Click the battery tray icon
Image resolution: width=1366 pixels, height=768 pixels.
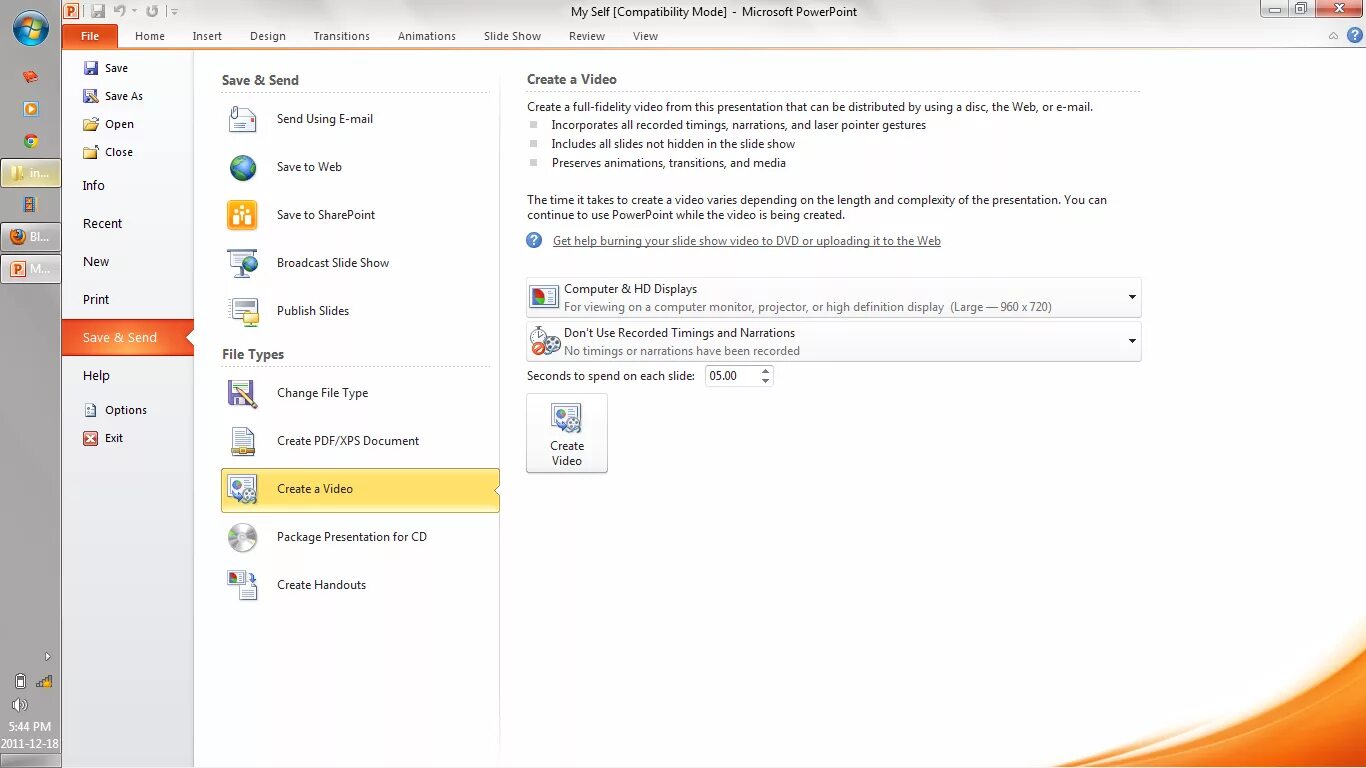[20, 681]
